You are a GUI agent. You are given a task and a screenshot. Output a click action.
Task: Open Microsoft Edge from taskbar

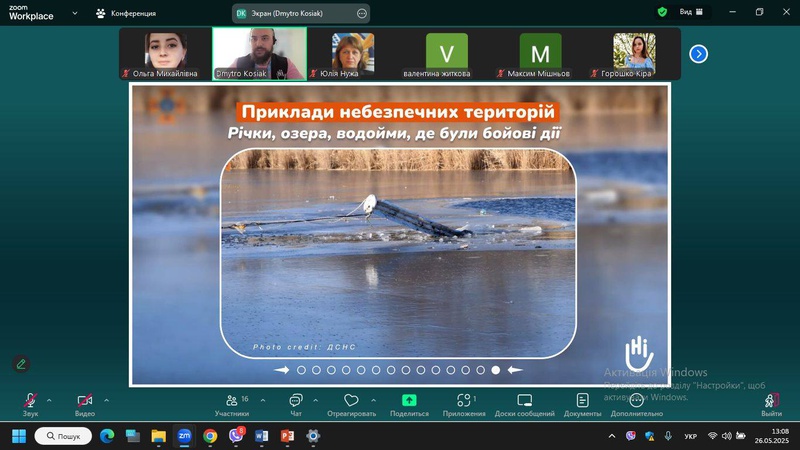click(107, 436)
